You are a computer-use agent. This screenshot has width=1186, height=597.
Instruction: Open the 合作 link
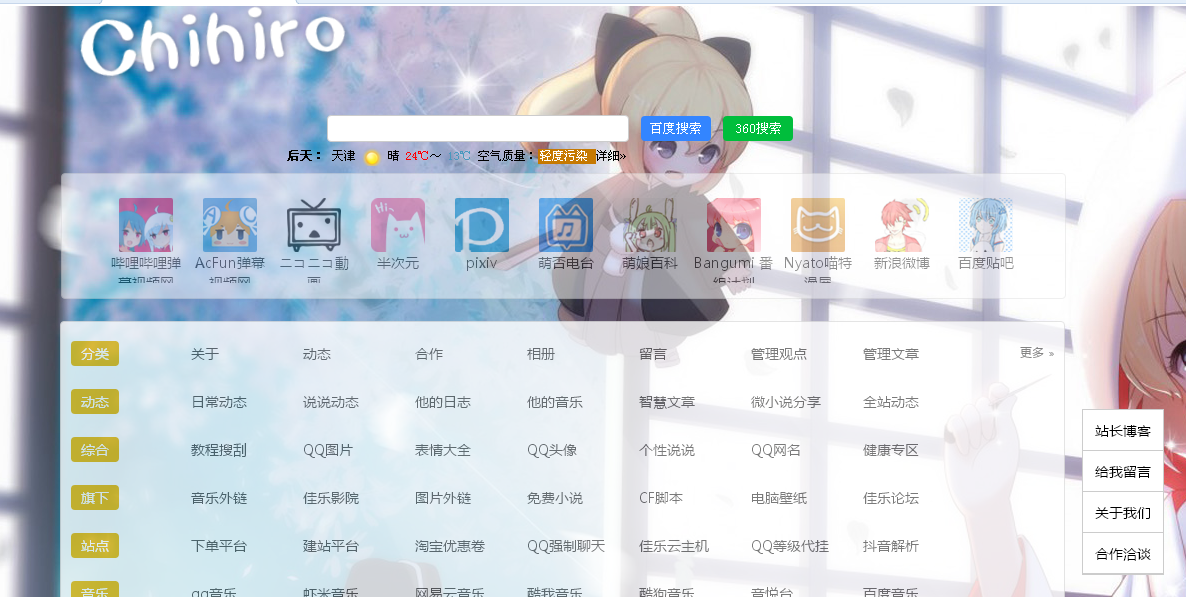point(429,353)
